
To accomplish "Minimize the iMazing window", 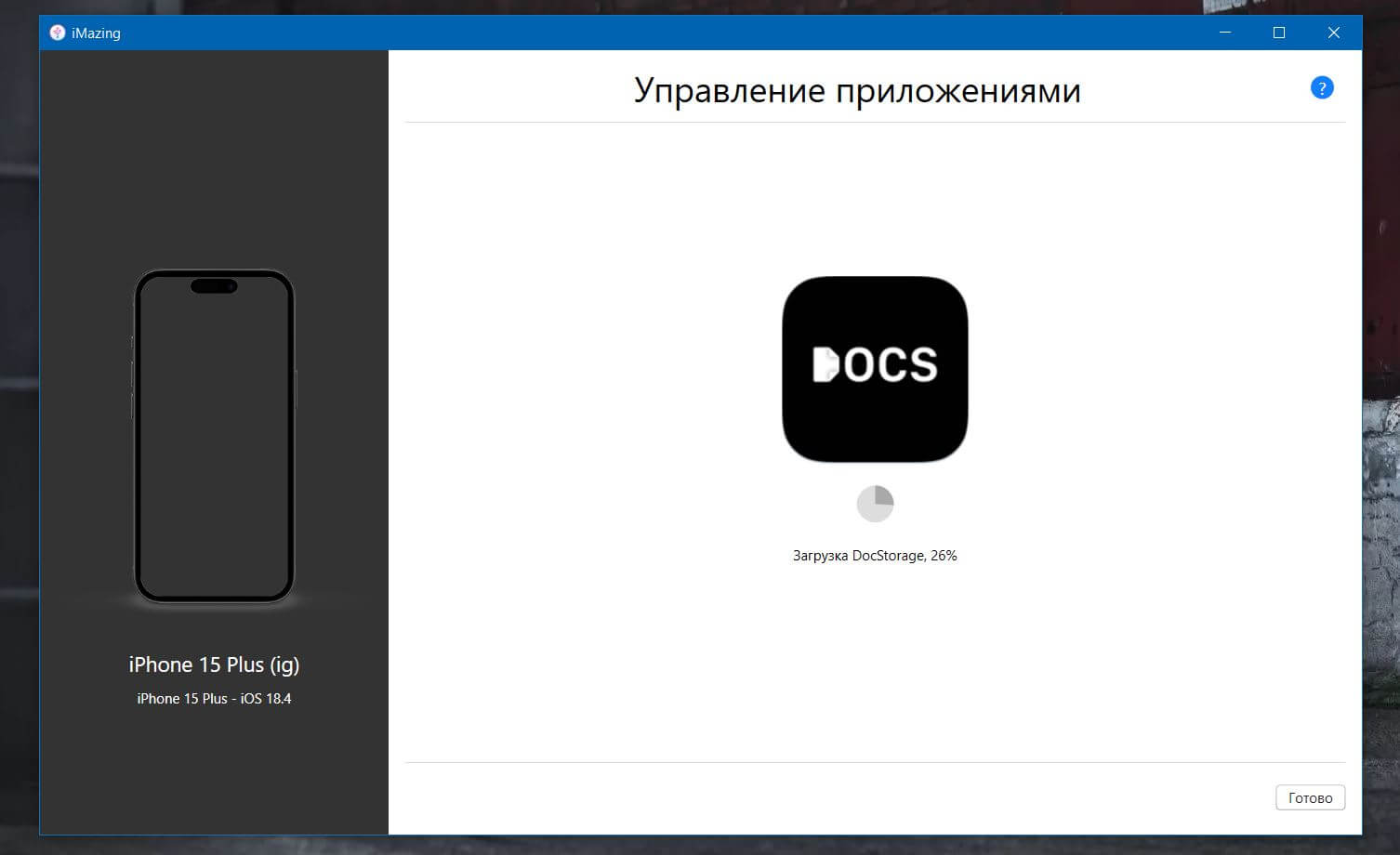I will point(1225,33).
